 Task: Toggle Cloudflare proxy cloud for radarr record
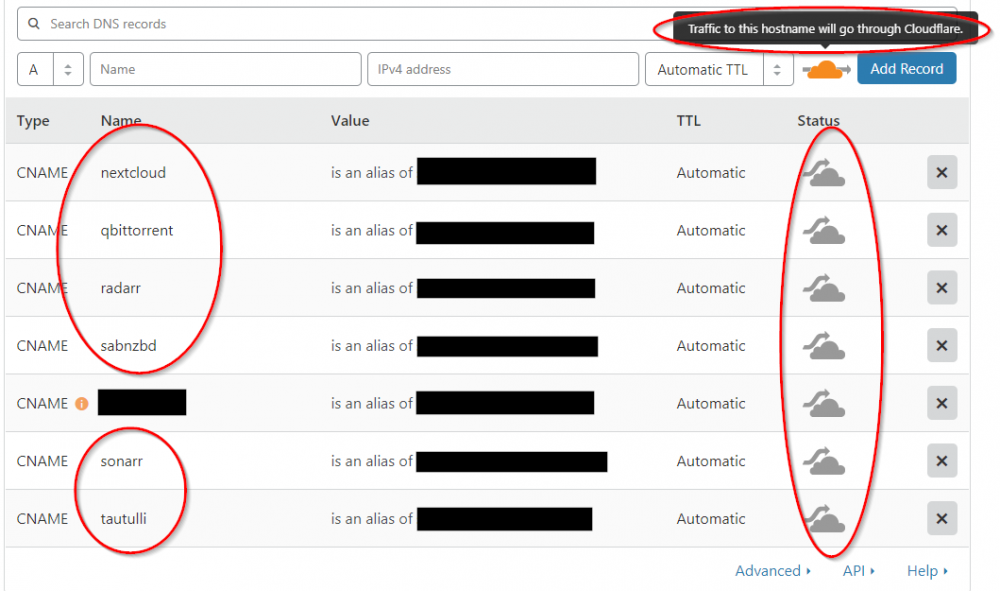824,288
